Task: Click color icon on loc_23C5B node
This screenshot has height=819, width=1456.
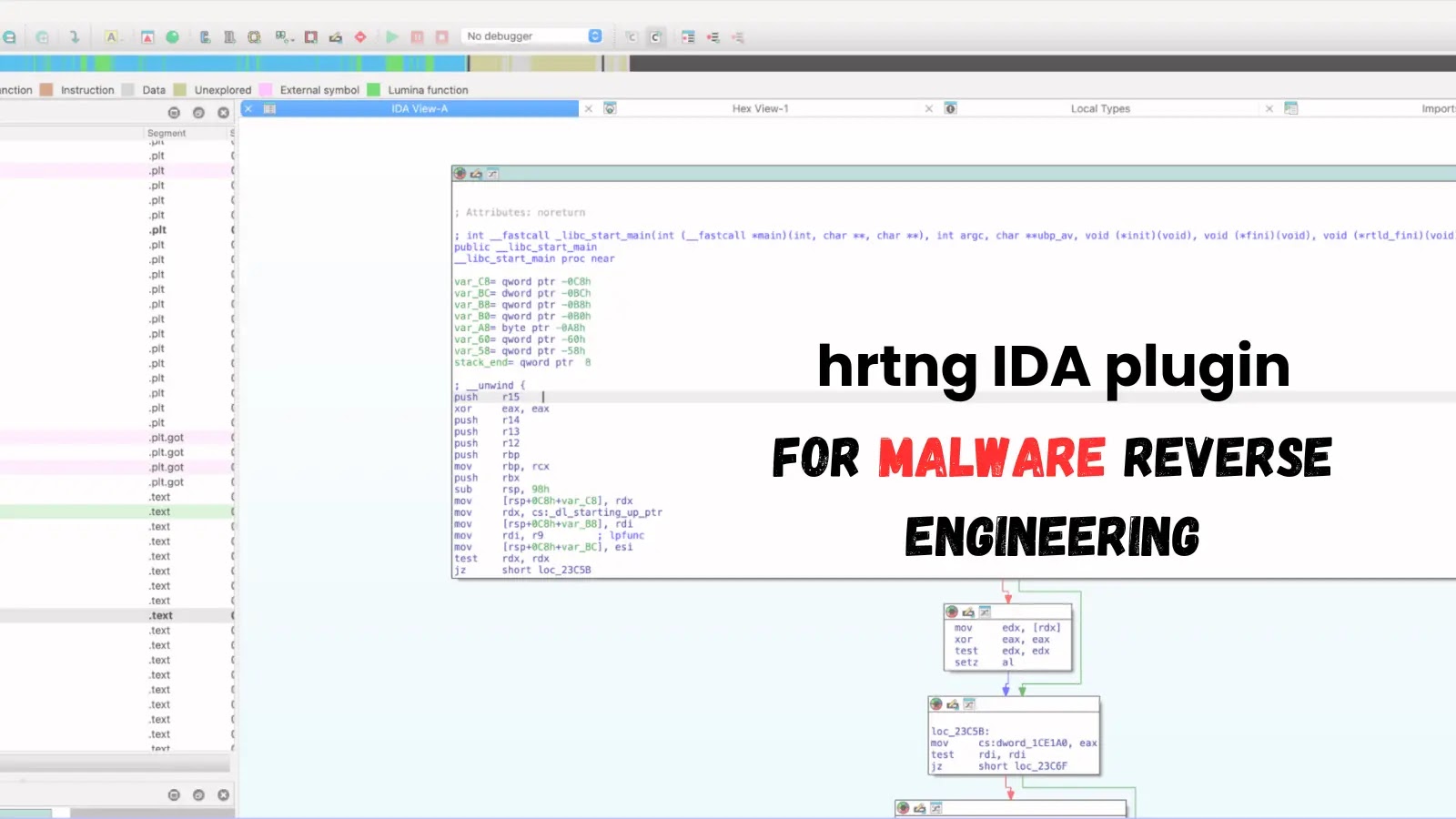Action: pyautogui.click(x=936, y=705)
